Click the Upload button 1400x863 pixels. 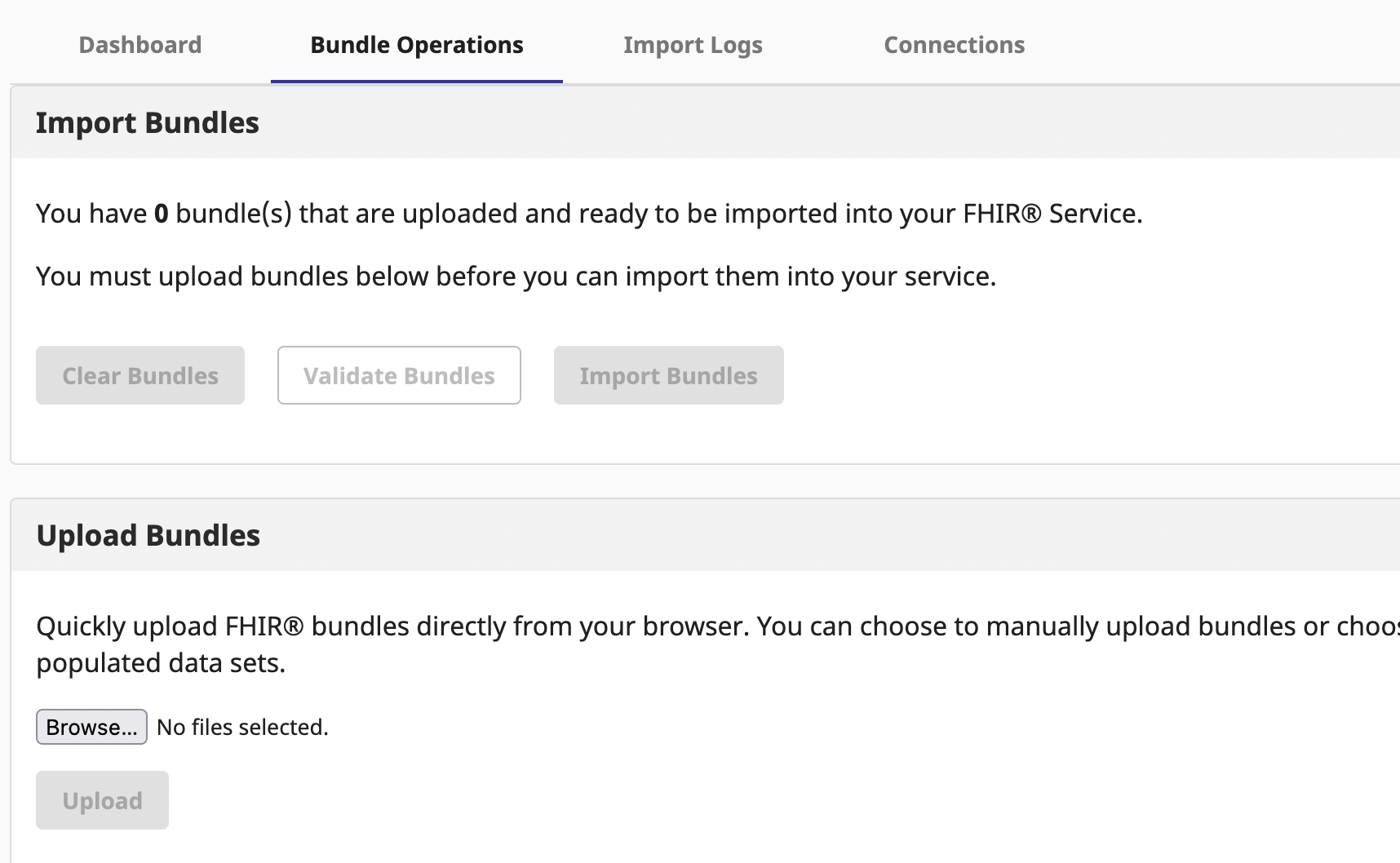point(102,800)
